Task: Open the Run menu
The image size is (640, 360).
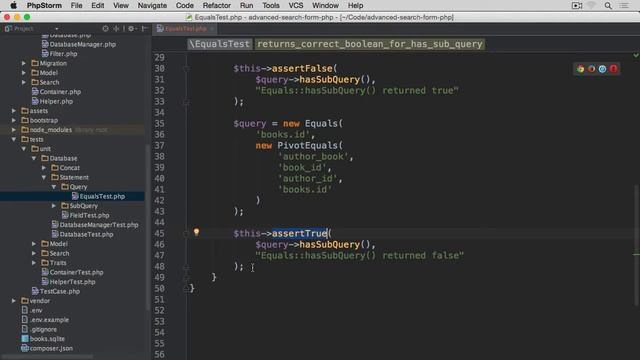Action: pos(247,6)
